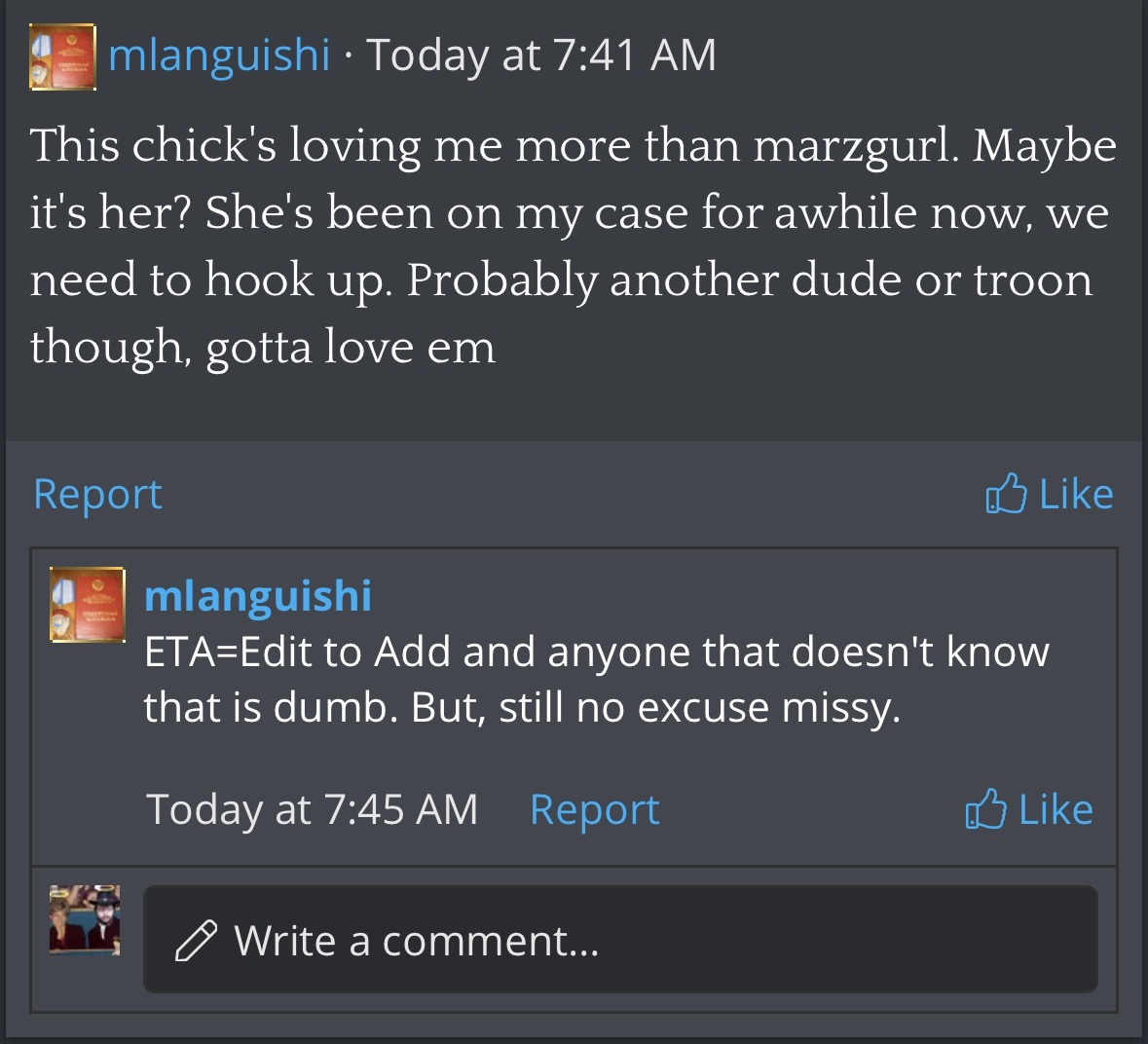1148x1044 pixels.
Task: Click the post text mentioning marzgurl
Action: pos(574,245)
